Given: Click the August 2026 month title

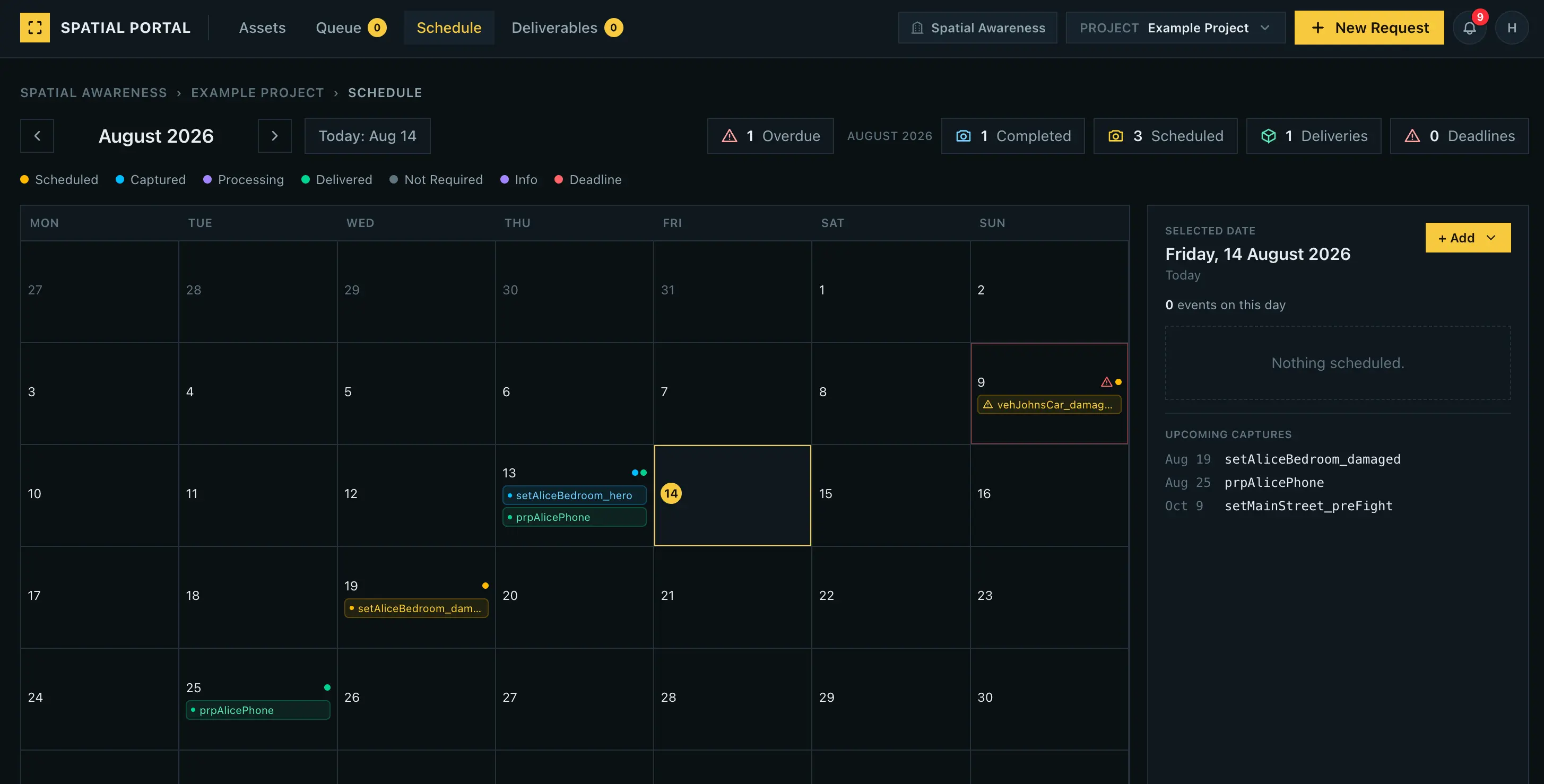Looking at the screenshot, I should [x=156, y=136].
